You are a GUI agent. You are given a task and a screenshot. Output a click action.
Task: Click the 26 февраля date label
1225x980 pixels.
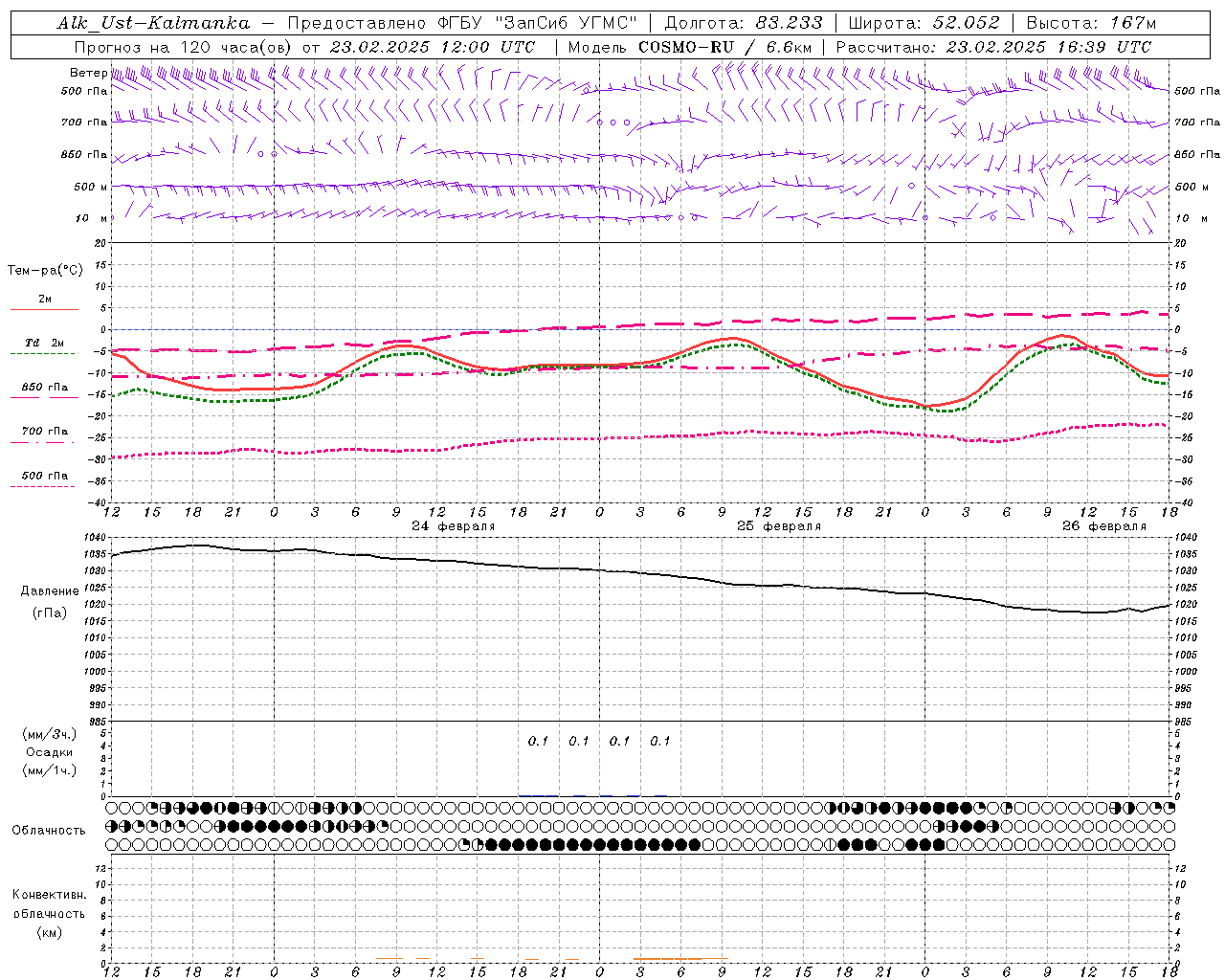click(1104, 526)
